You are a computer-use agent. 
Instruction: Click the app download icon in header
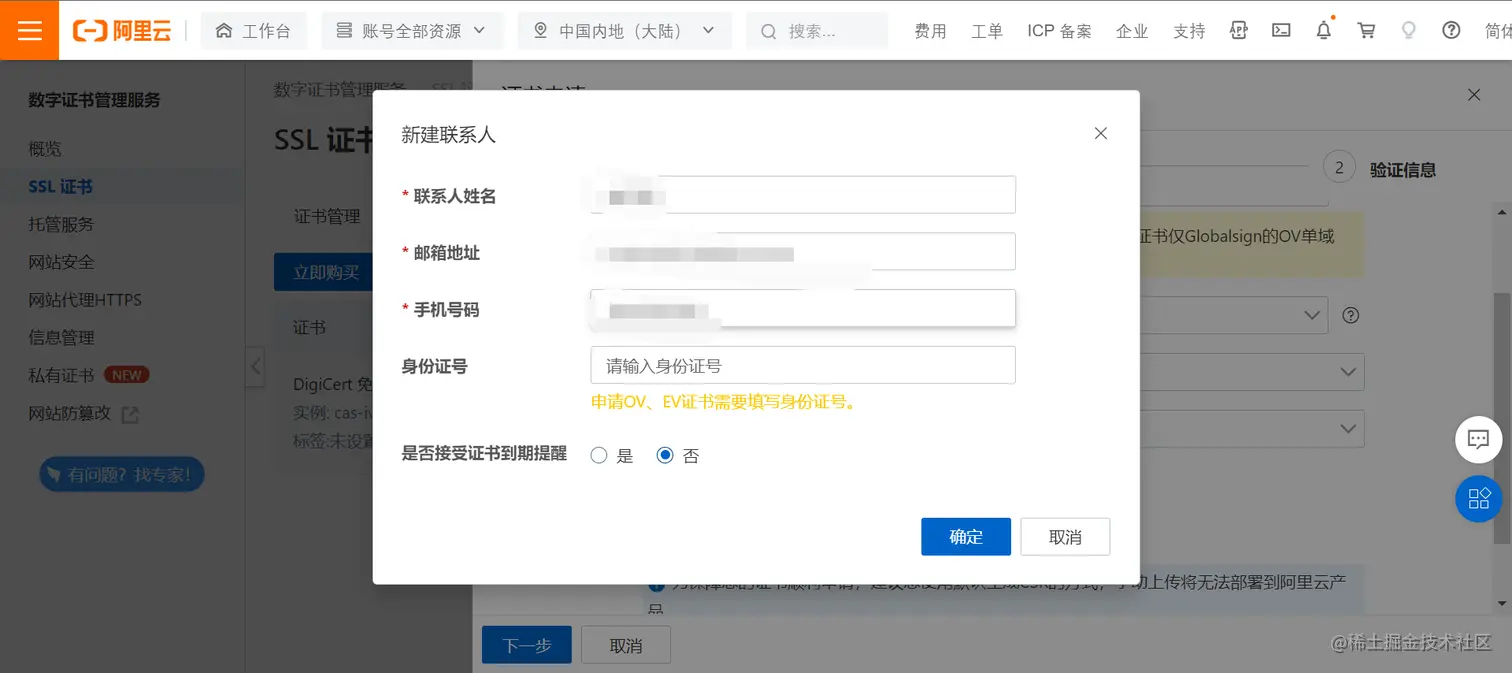point(1239,30)
